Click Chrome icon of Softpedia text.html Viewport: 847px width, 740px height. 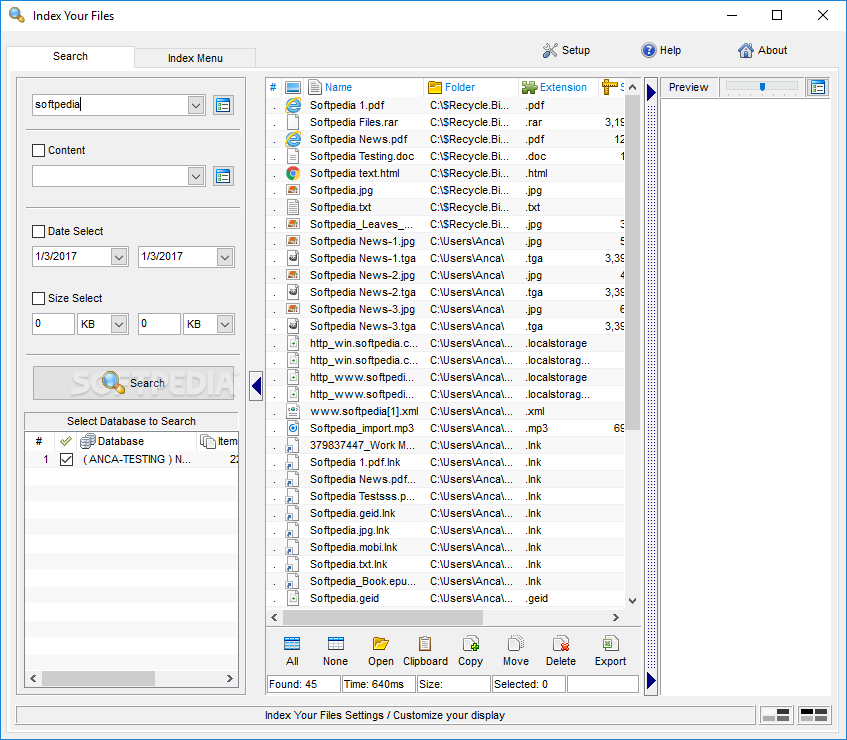click(x=293, y=173)
